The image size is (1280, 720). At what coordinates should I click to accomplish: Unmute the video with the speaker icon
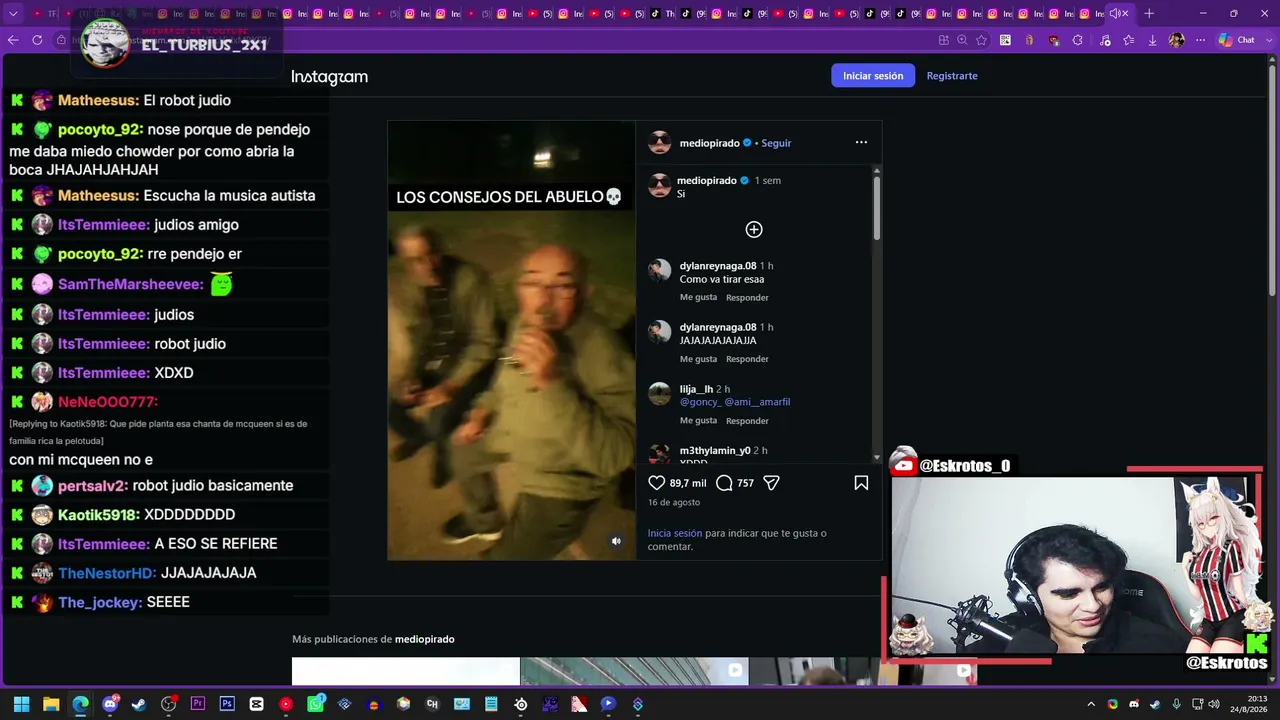[x=616, y=541]
